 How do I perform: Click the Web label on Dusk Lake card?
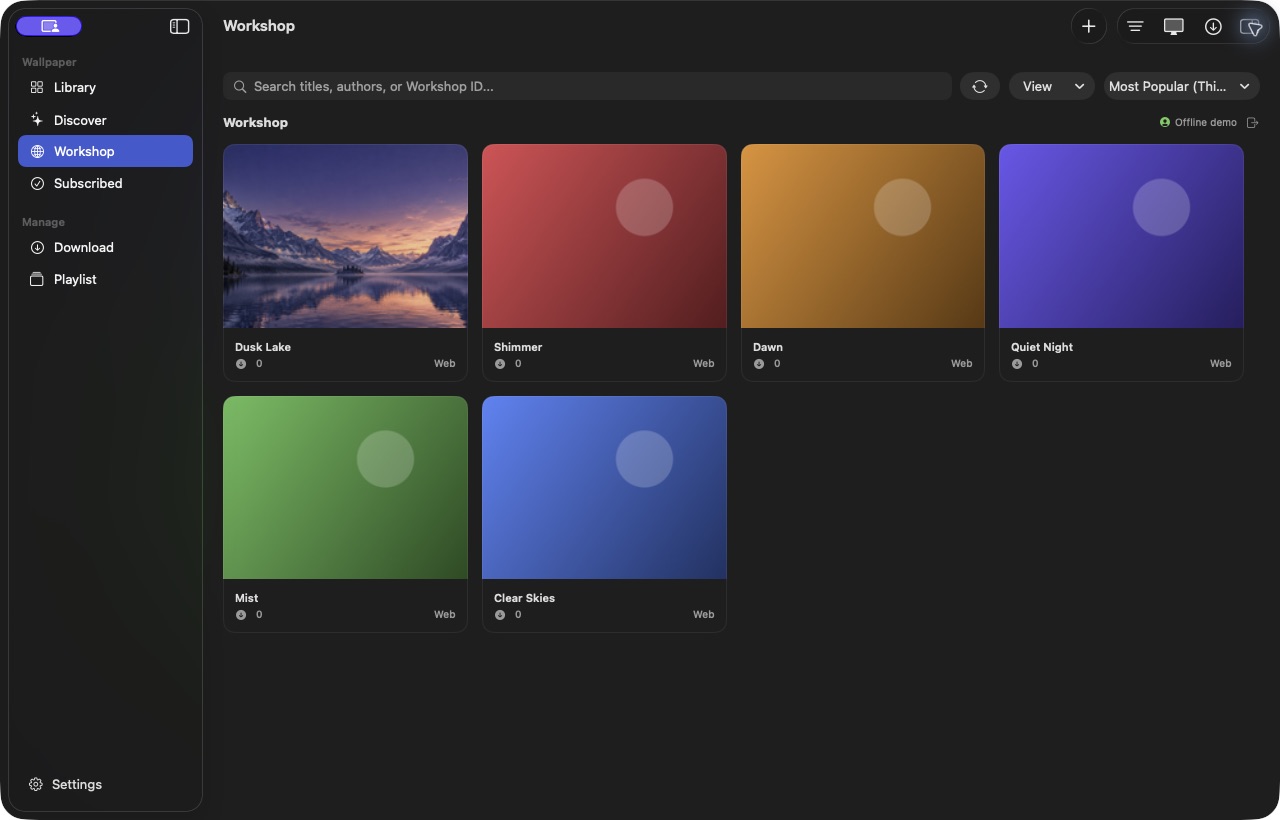(x=444, y=364)
